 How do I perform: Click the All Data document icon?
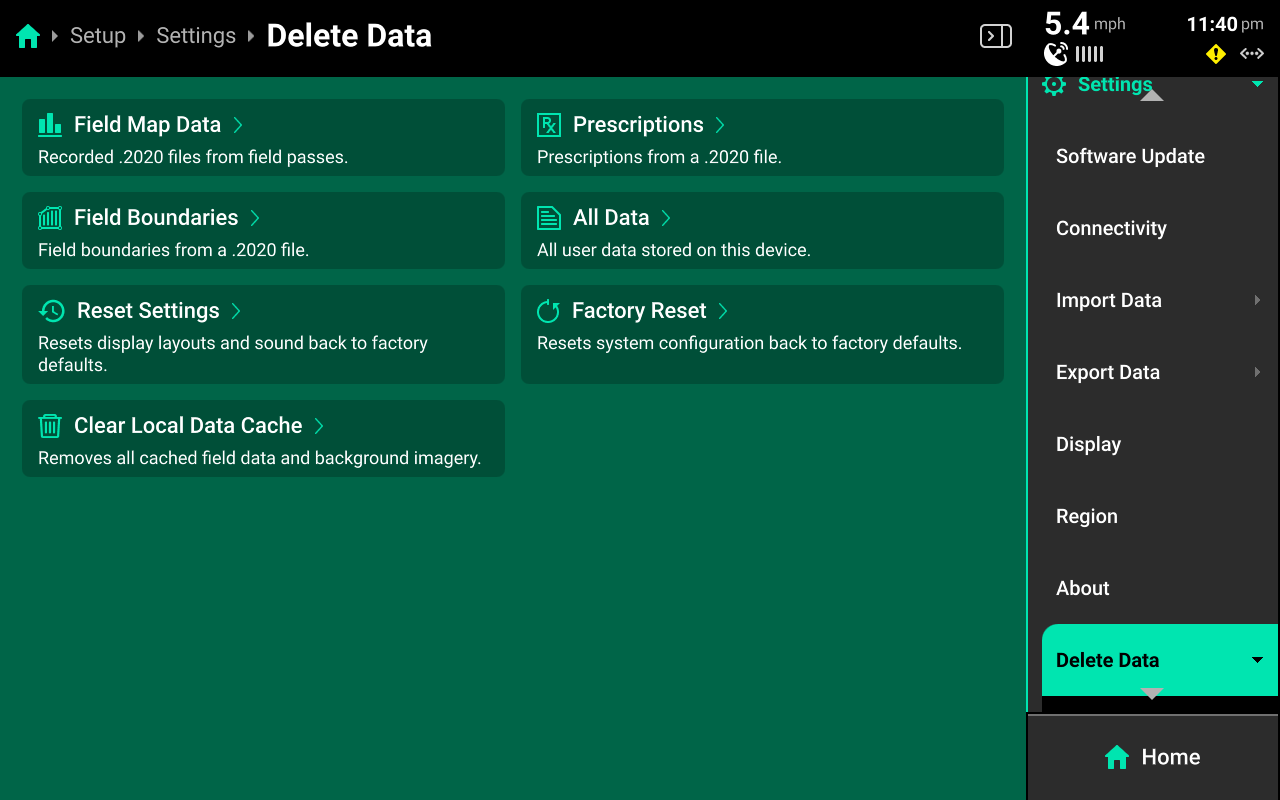pyautogui.click(x=549, y=218)
